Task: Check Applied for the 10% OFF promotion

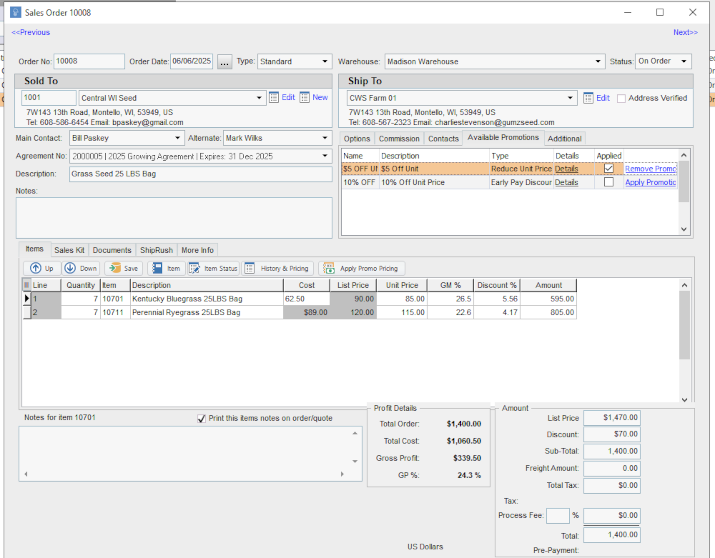Action: pyautogui.click(x=609, y=182)
